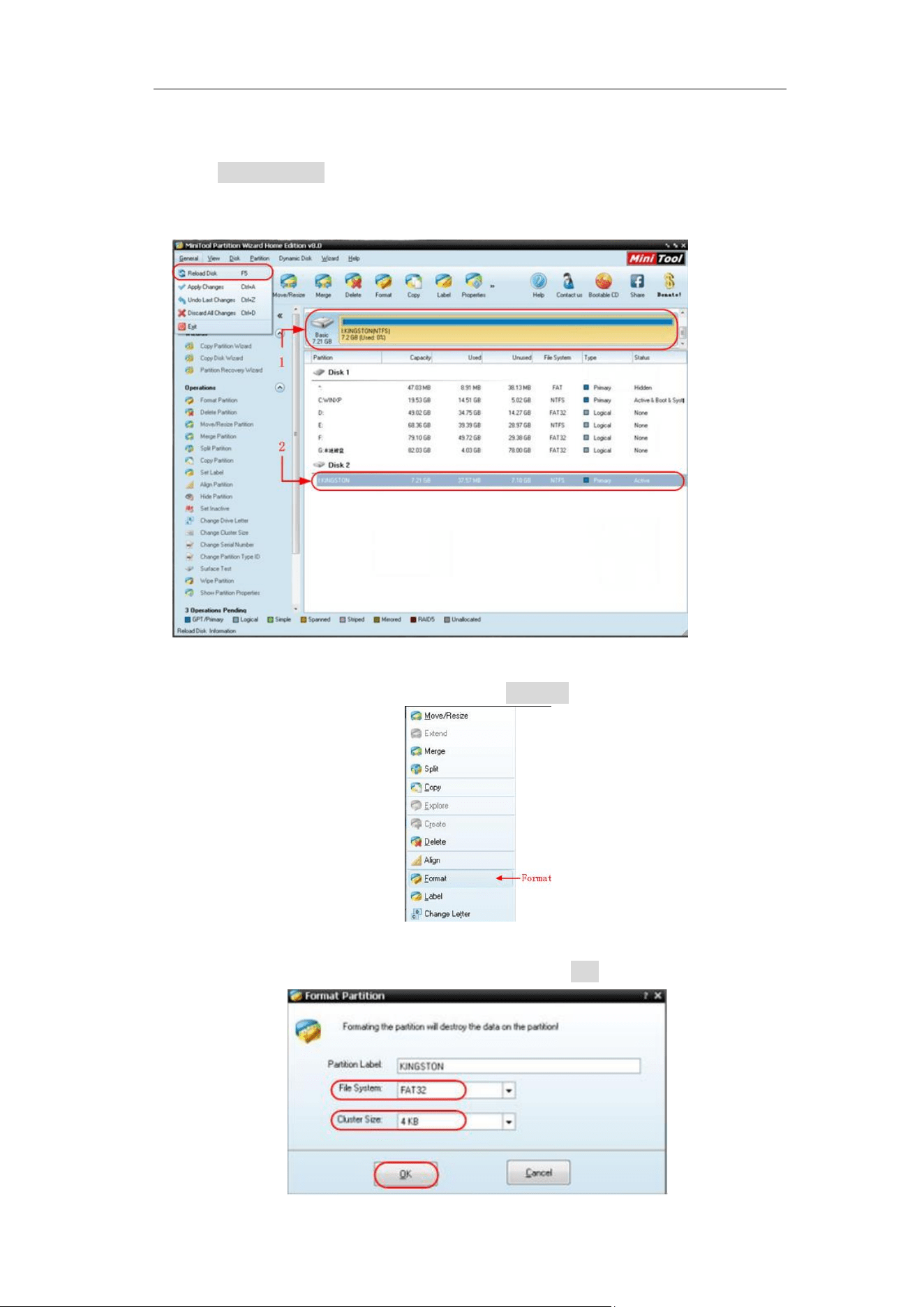Click the Donate toolbar icon
The height and width of the screenshot is (1307, 924).
pos(669,286)
